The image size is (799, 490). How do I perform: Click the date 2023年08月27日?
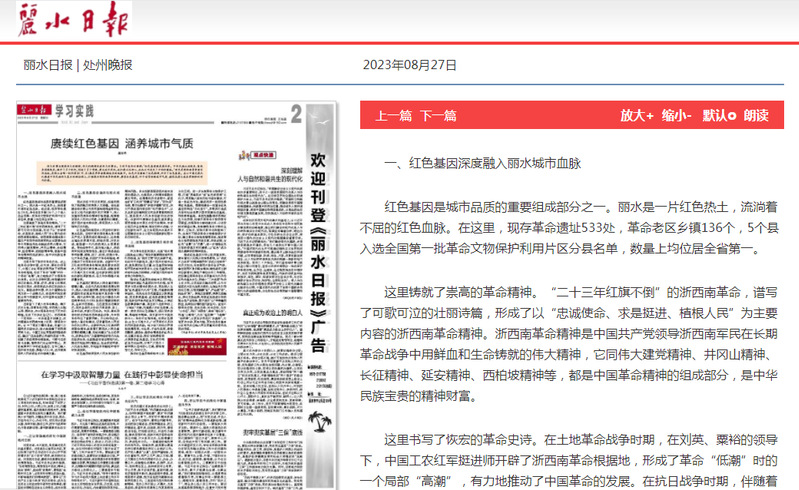409,65
